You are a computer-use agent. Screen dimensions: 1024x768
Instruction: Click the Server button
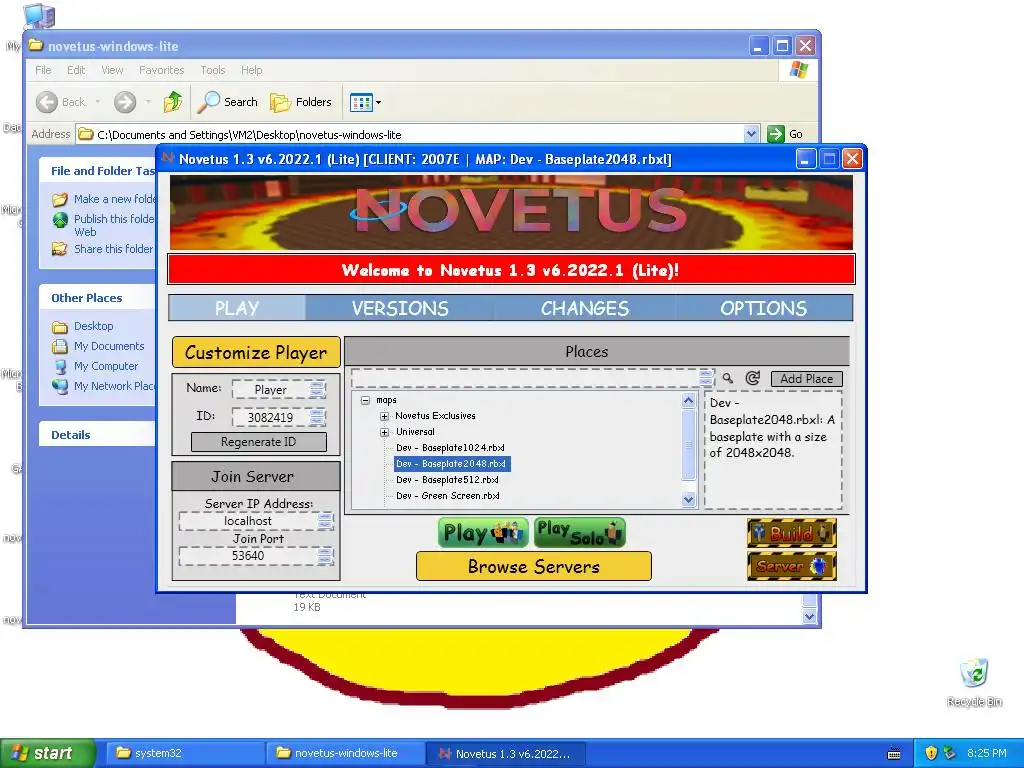792,566
